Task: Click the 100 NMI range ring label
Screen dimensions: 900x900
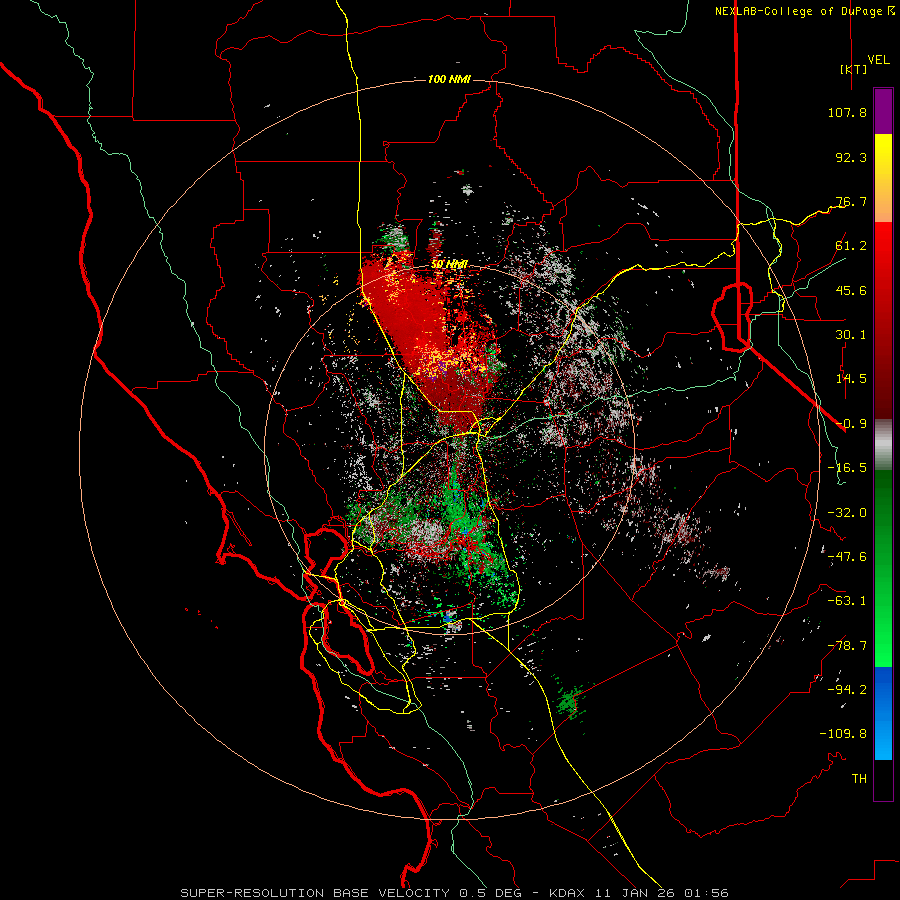Action: (x=449, y=79)
